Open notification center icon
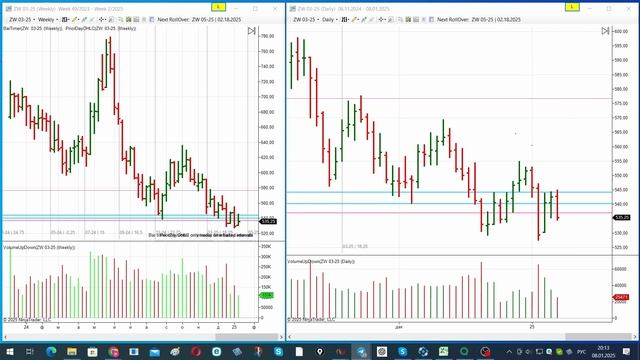This screenshot has width=640, height=360. (x=627, y=351)
